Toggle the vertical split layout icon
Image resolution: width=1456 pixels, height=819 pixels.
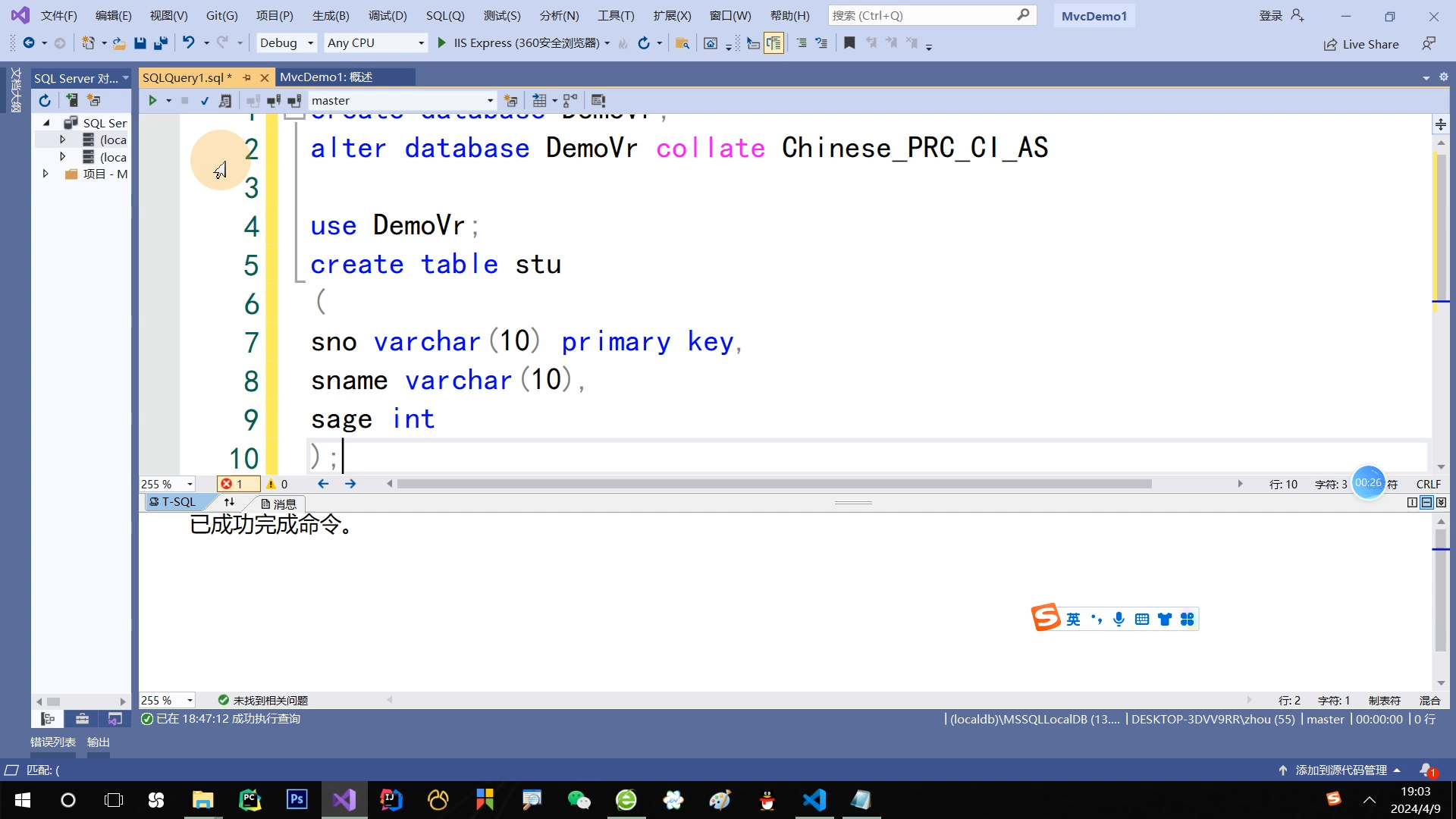(x=1412, y=502)
